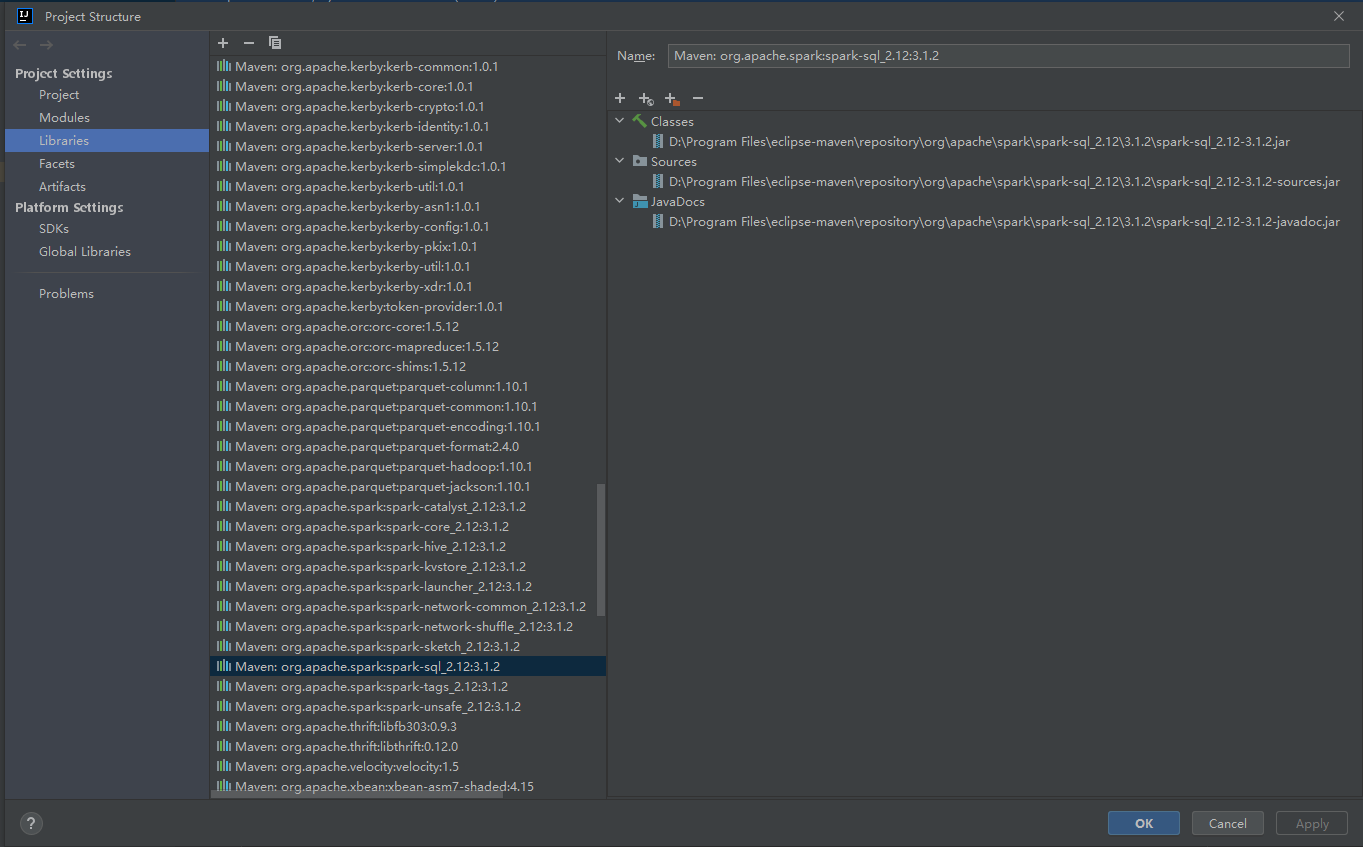
Task: Click library icon beside libthrift:0.12.0
Action: pyautogui.click(x=224, y=746)
